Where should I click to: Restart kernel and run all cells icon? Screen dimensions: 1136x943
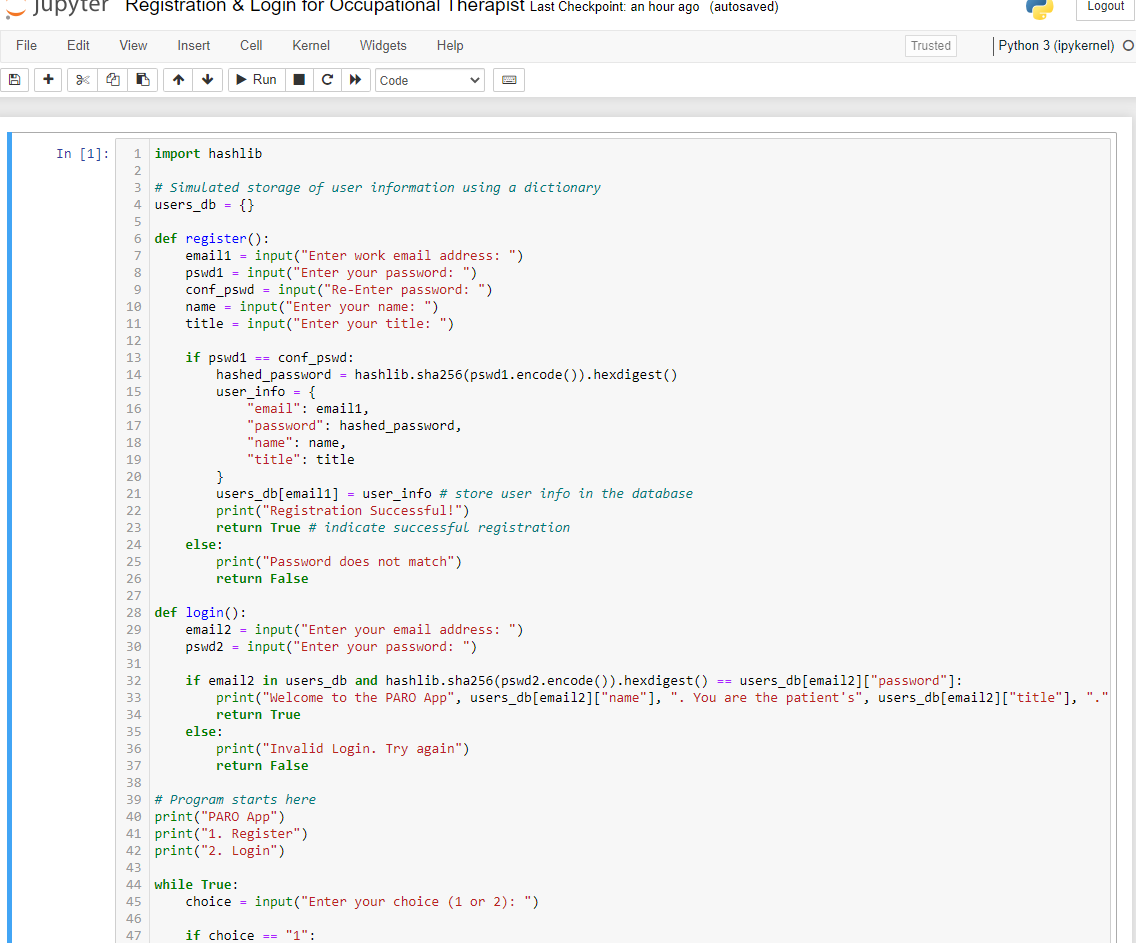[356, 80]
